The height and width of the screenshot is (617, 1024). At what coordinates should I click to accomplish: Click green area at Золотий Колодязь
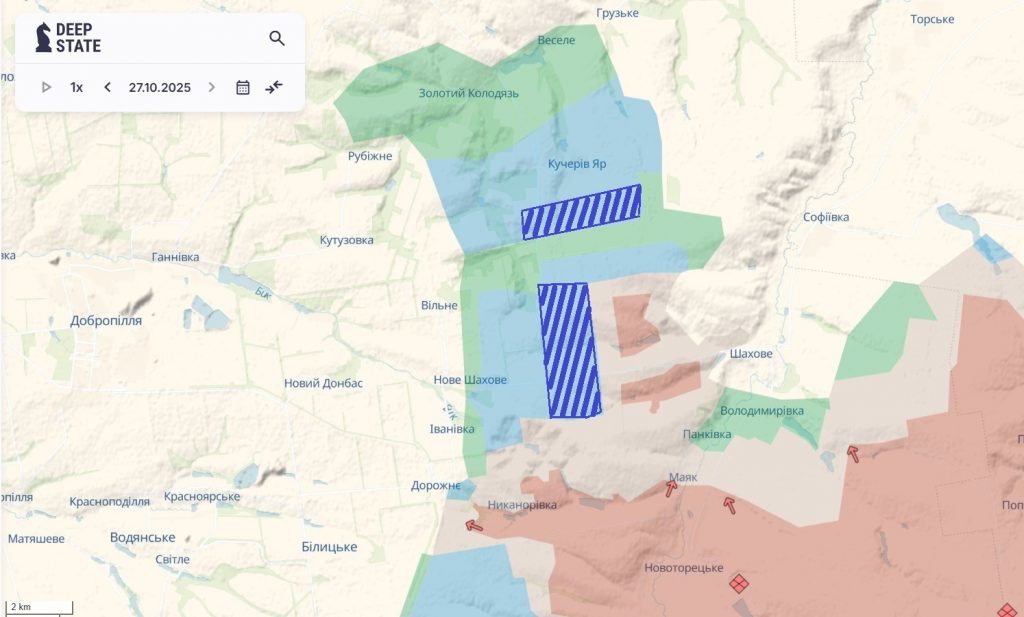click(467, 93)
